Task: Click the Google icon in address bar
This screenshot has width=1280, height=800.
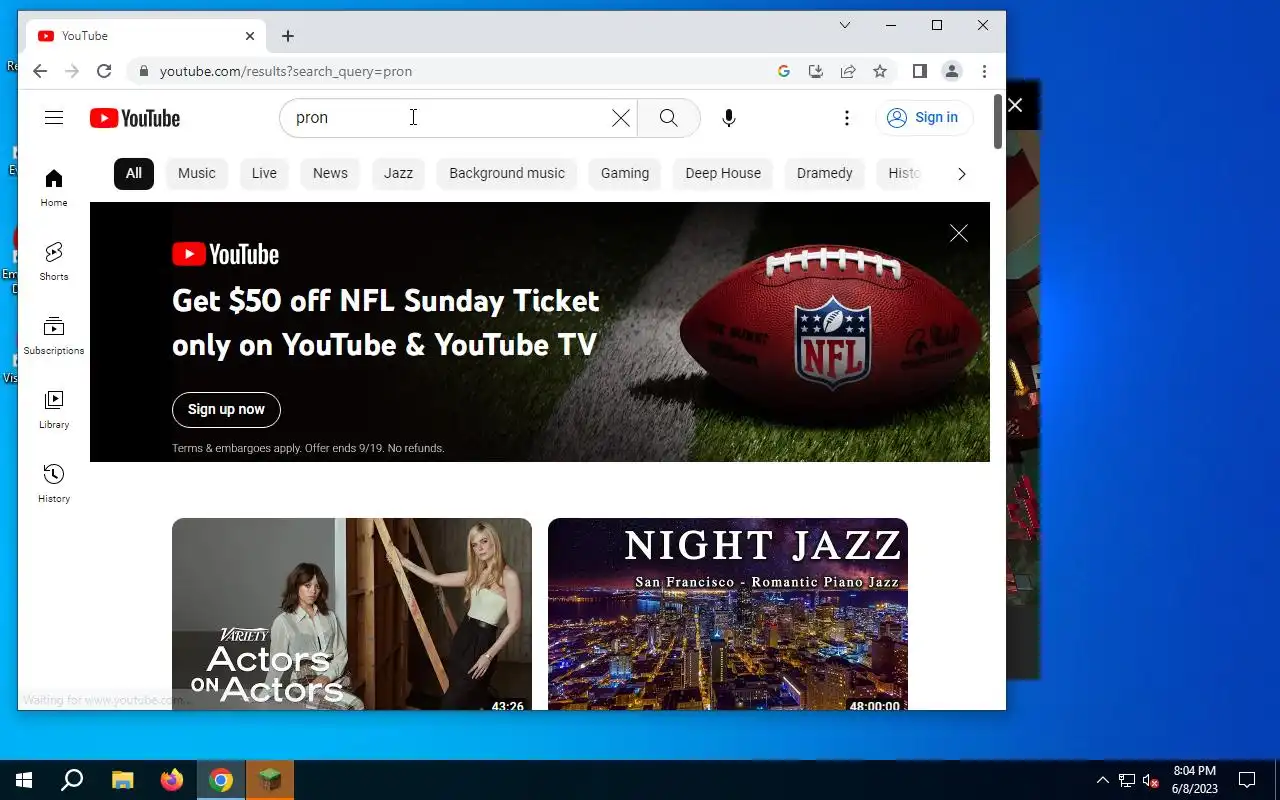Action: click(x=784, y=71)
